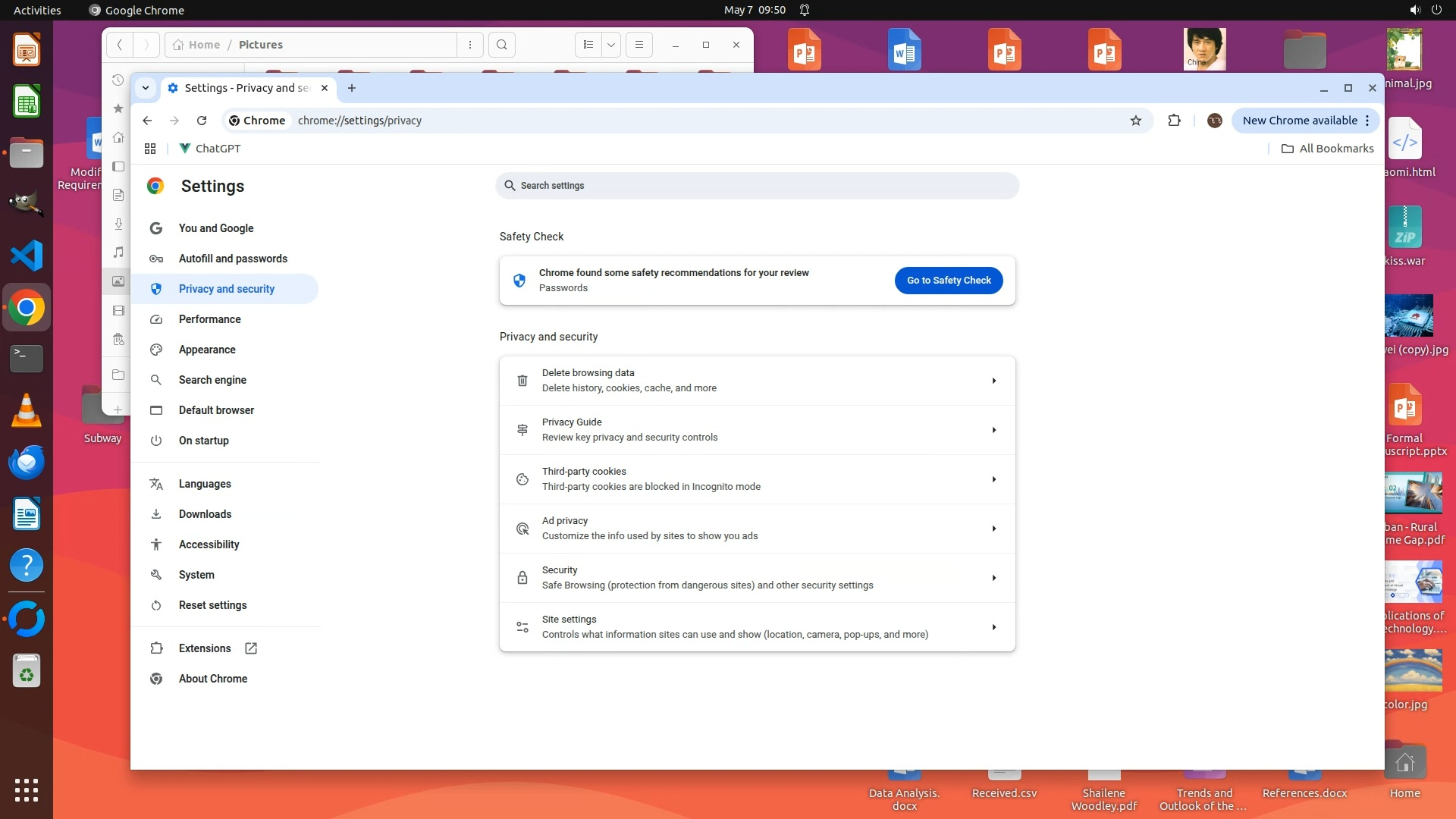Screen dimensions: 1456x819
Task: Open the New Chrome available three-dot menu
Action: pyautogui.click(x=1367, y=121)
